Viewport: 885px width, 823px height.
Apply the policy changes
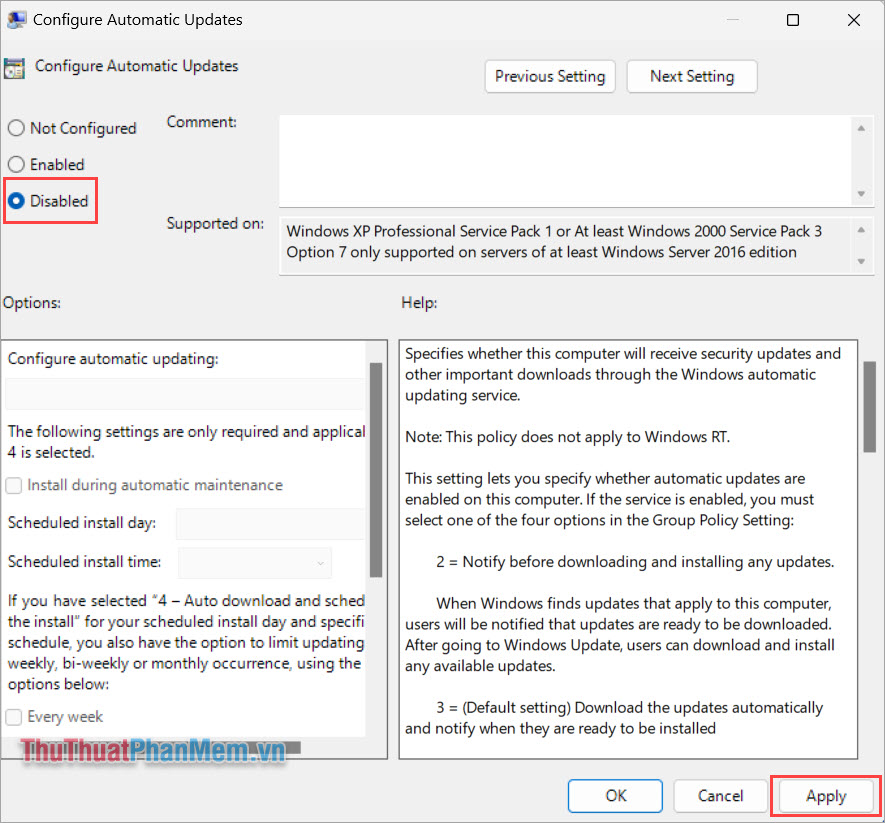point(824,795)
